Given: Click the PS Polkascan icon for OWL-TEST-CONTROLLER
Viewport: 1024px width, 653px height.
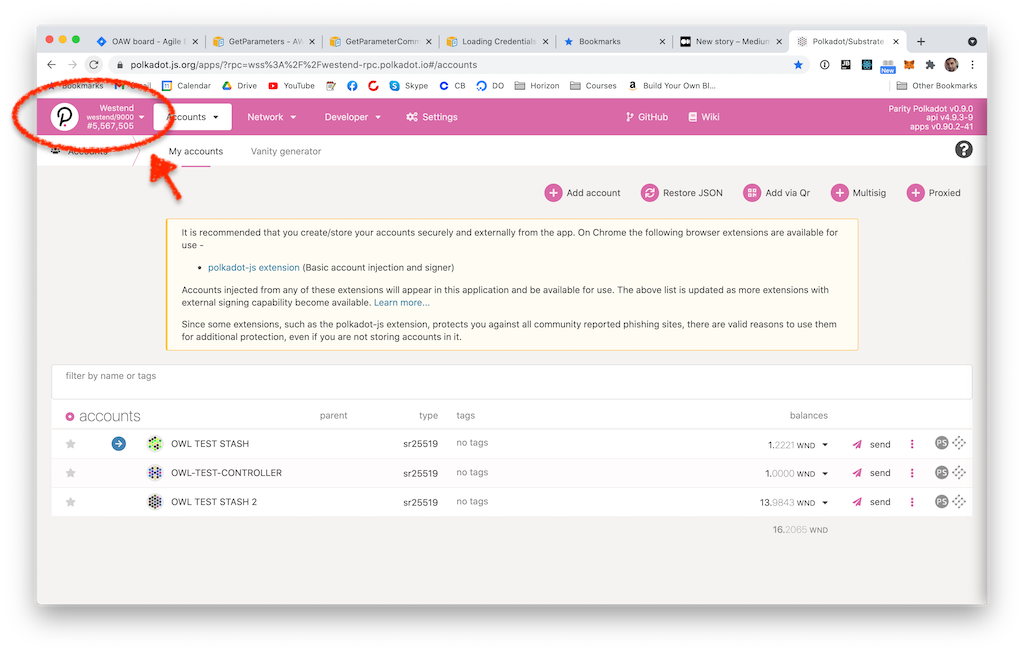Looking at the screenshot, I should tap(941, 472).
